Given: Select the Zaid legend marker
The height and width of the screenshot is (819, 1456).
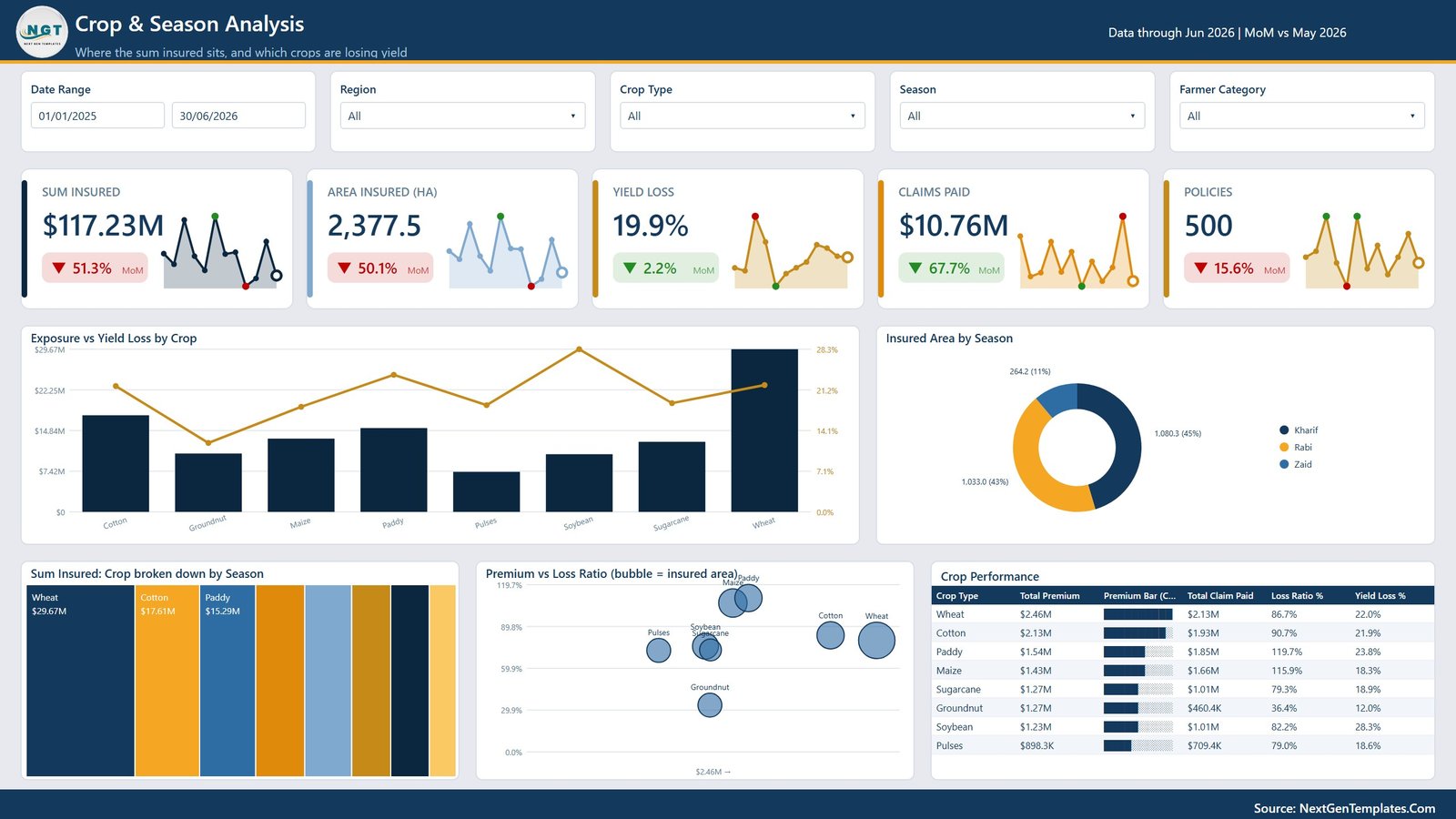Looking at the screenshot, I should [1284, 464].
